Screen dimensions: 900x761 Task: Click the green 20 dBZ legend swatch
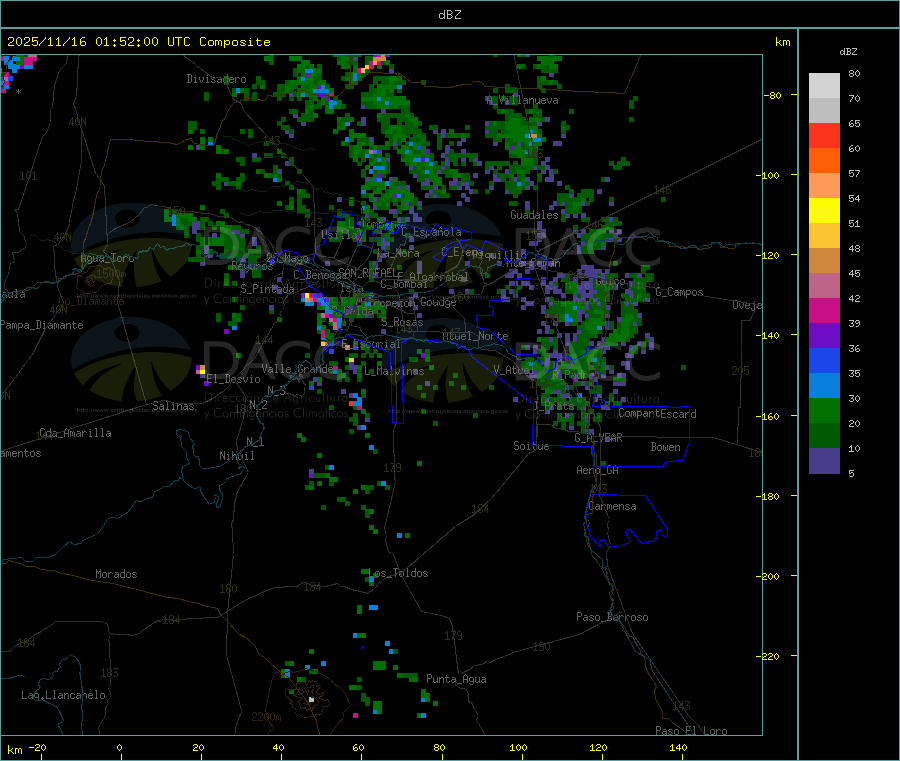[x=824, y=410]
